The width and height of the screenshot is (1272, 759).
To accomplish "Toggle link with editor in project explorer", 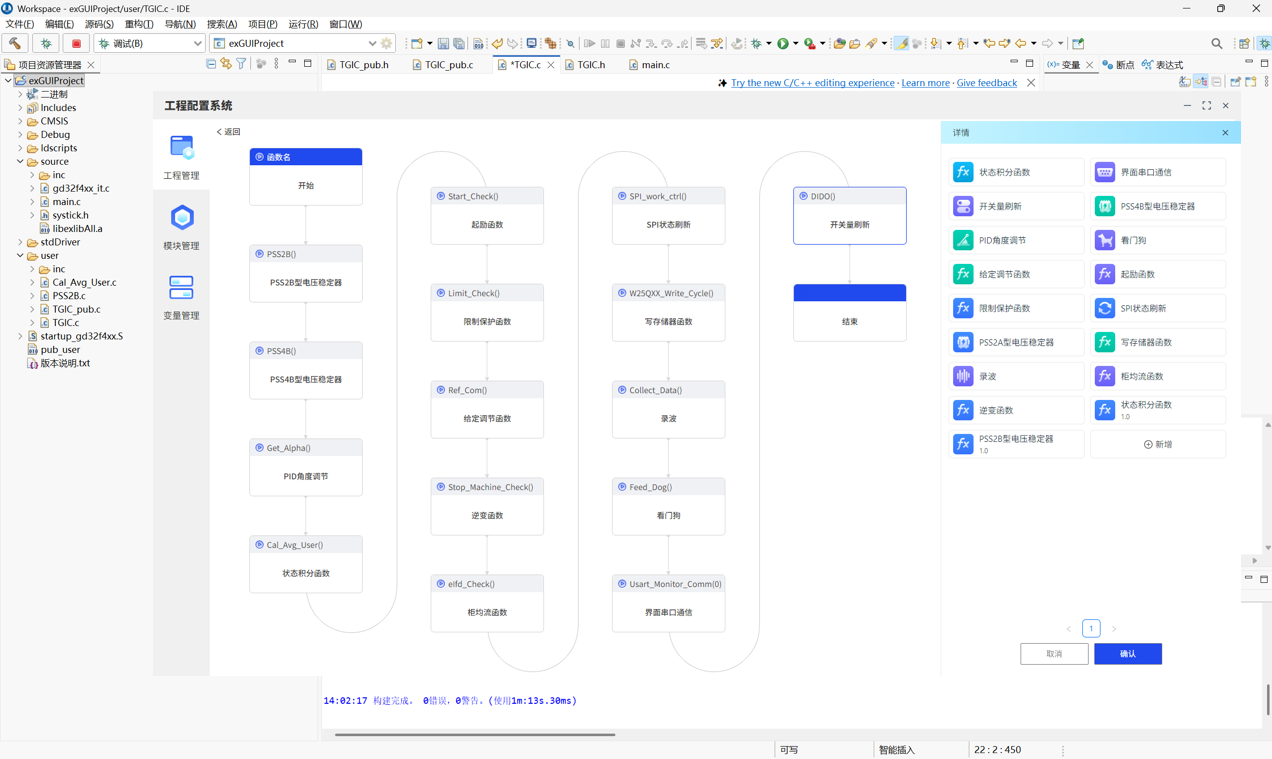I will [x=226, y=64].
